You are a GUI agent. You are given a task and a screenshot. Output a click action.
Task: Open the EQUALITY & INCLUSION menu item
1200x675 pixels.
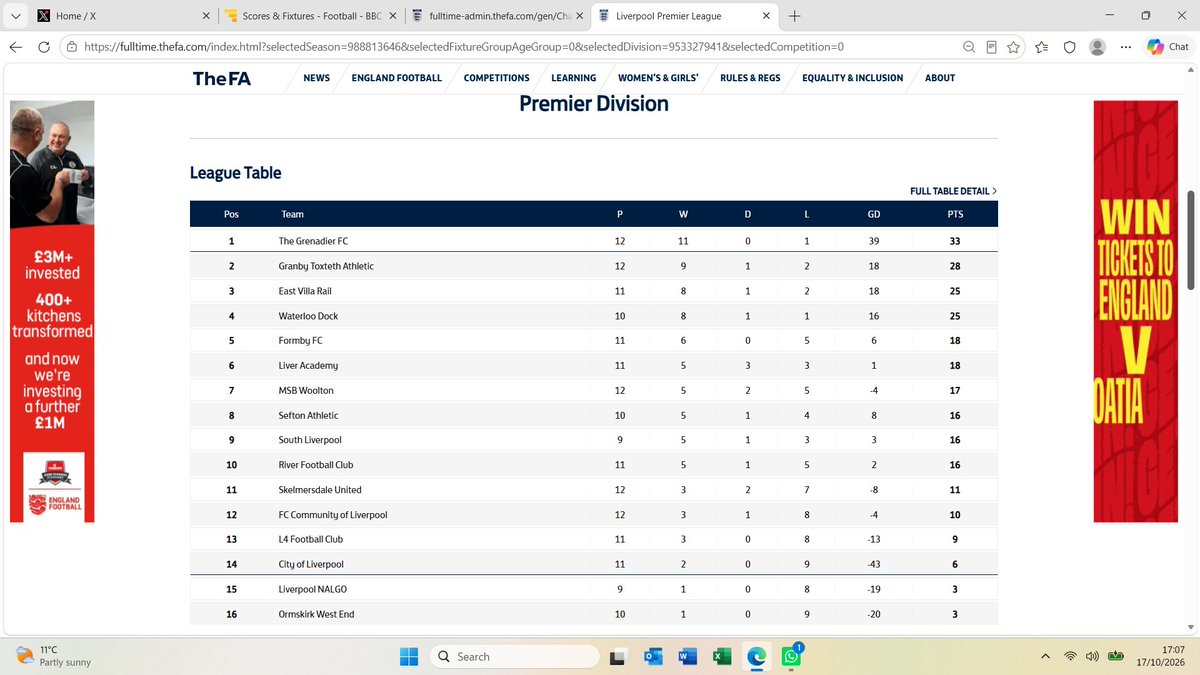click(x=853, y=78)
